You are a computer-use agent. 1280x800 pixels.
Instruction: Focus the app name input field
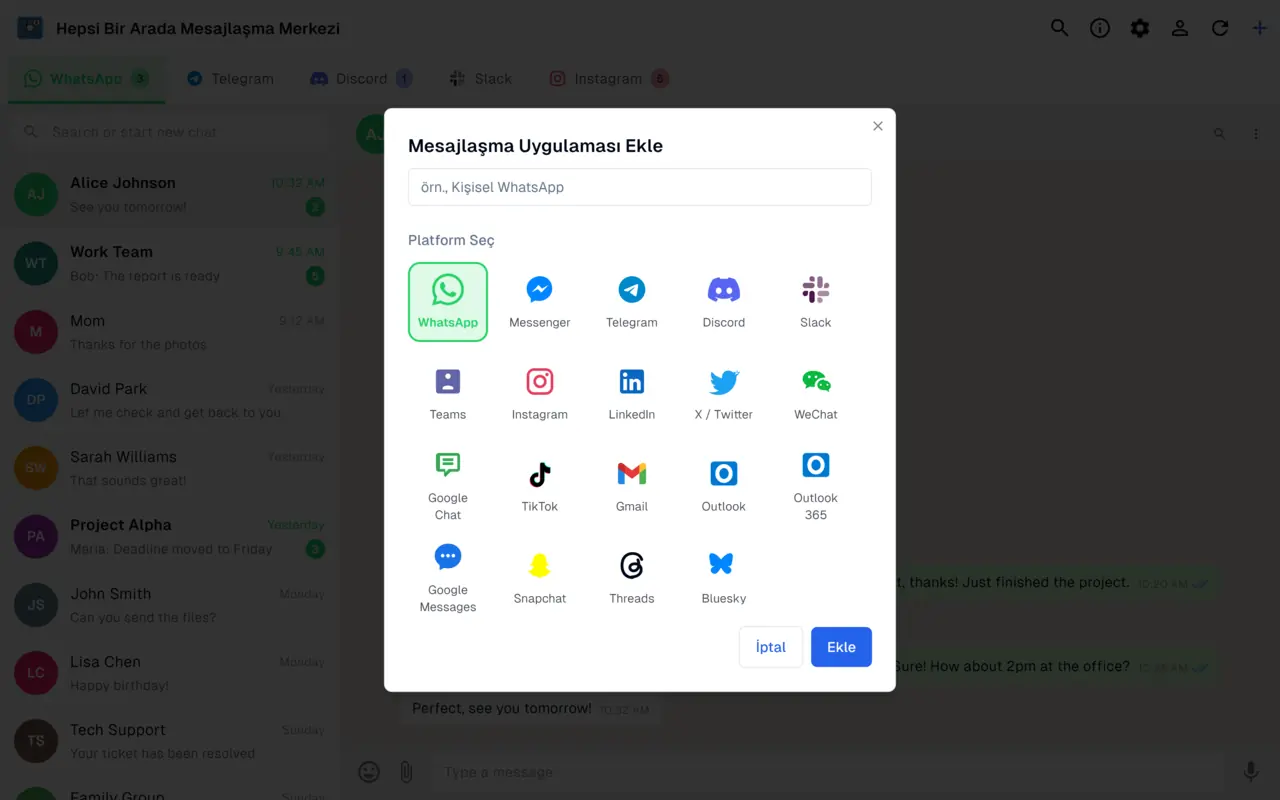click(x=640, y=187)
